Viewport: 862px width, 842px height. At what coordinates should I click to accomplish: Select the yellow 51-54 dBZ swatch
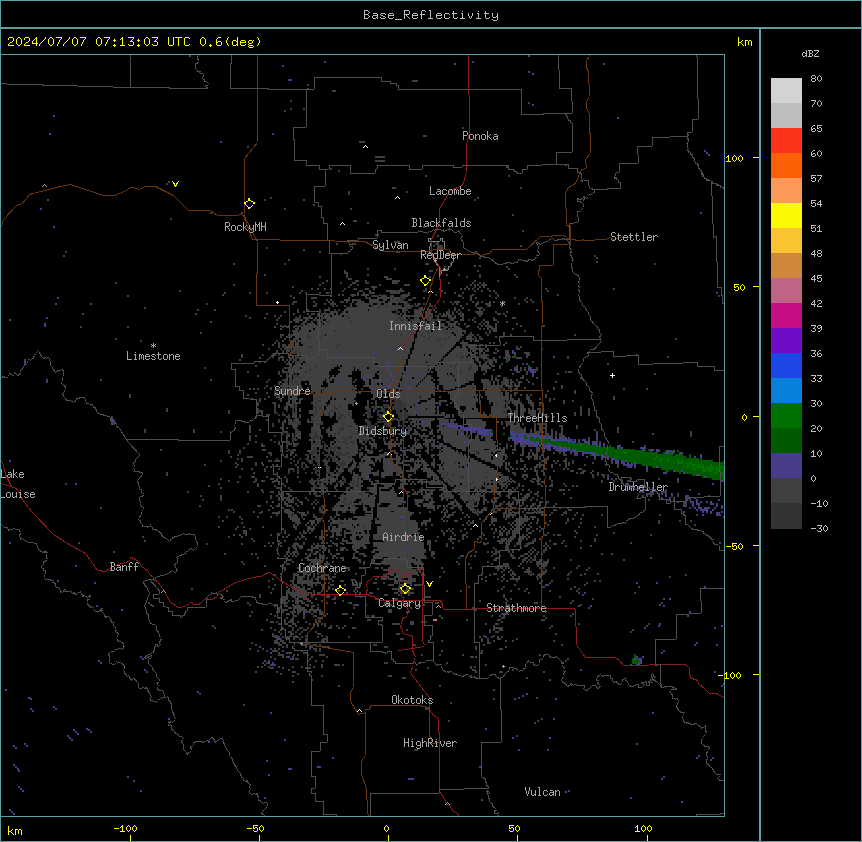pos(786,215)
